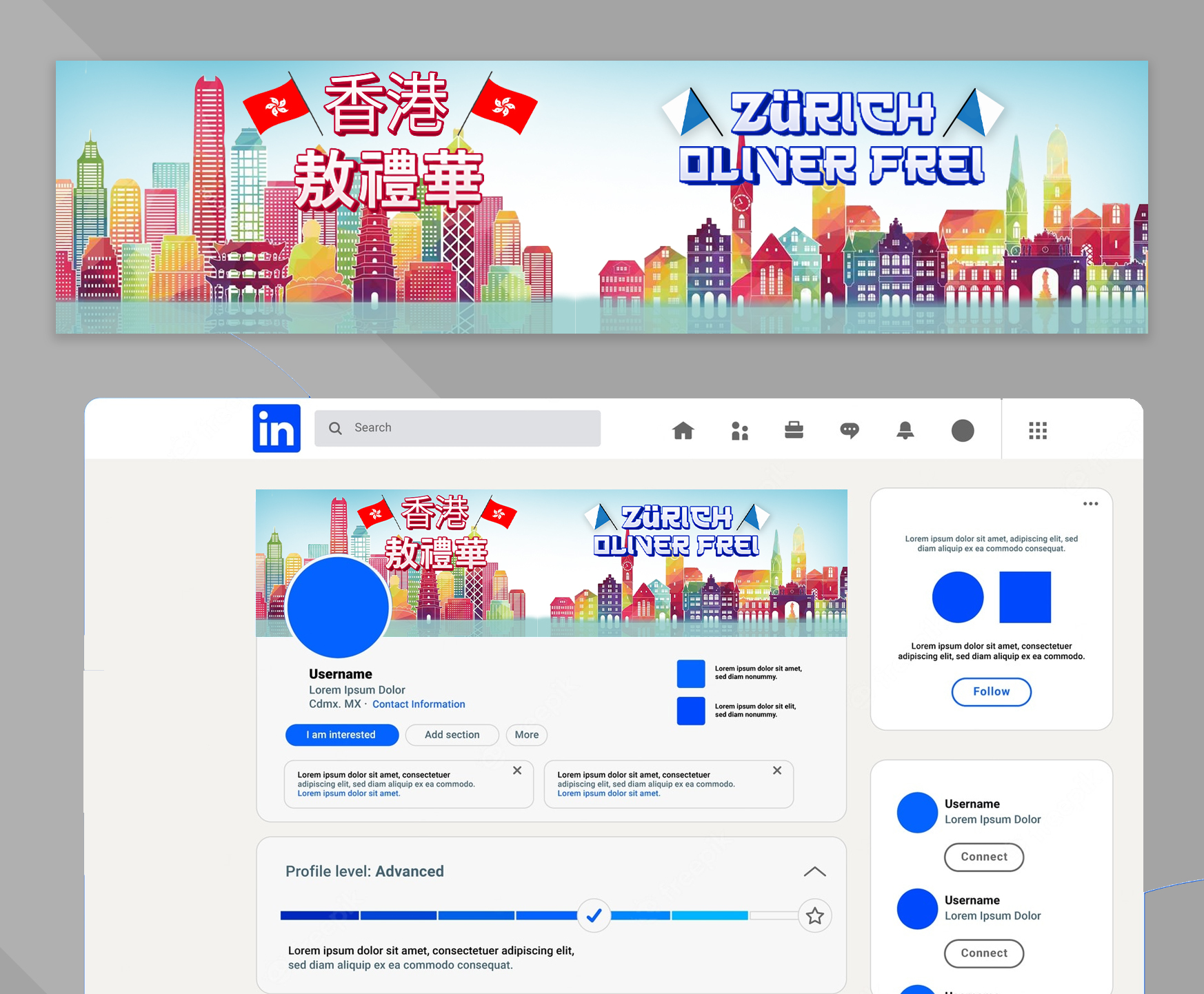
Task: Click the profile name Username heading
Action: (341, 674)
